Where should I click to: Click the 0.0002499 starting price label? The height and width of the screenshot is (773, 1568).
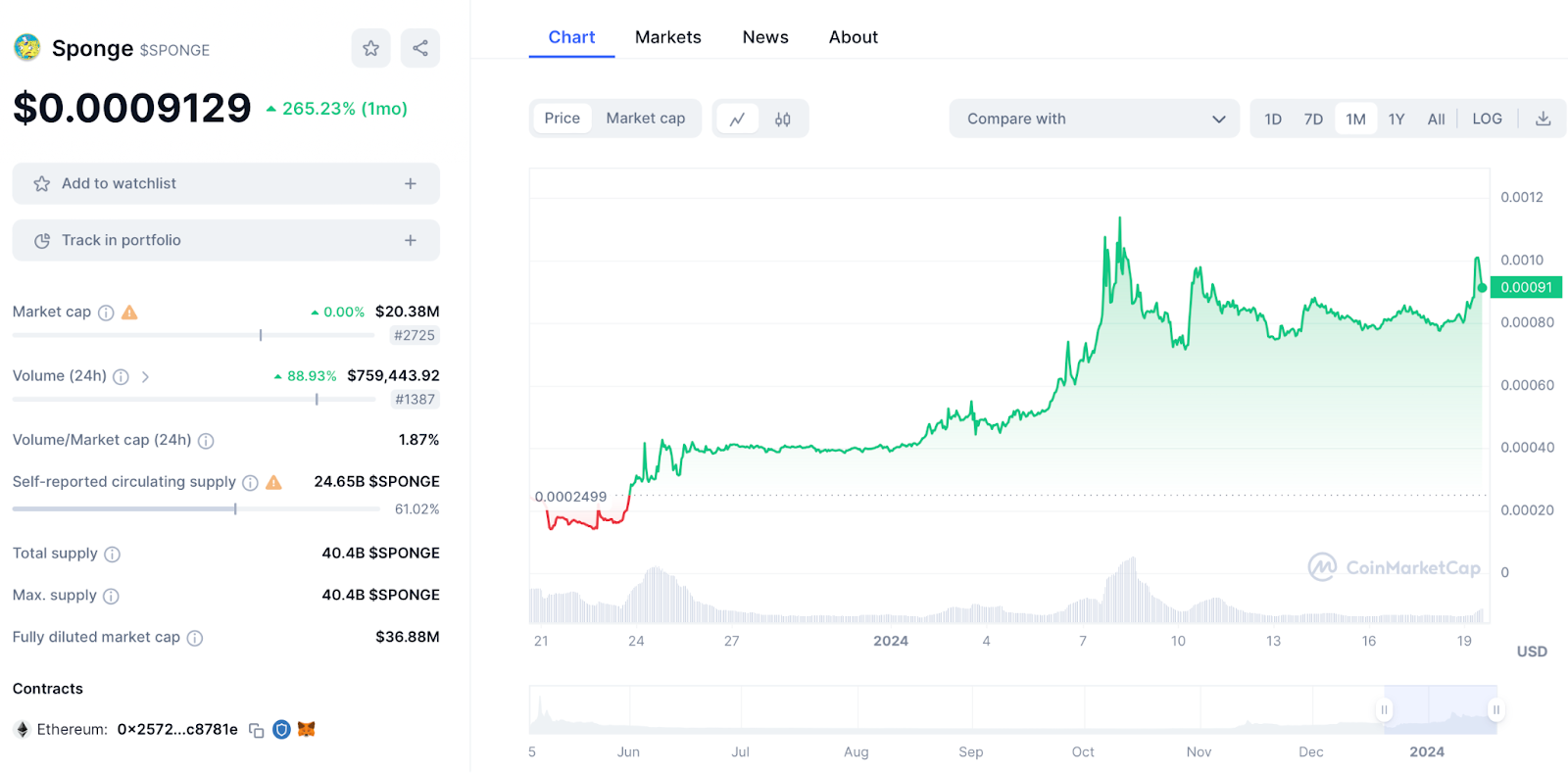(570, 497)
